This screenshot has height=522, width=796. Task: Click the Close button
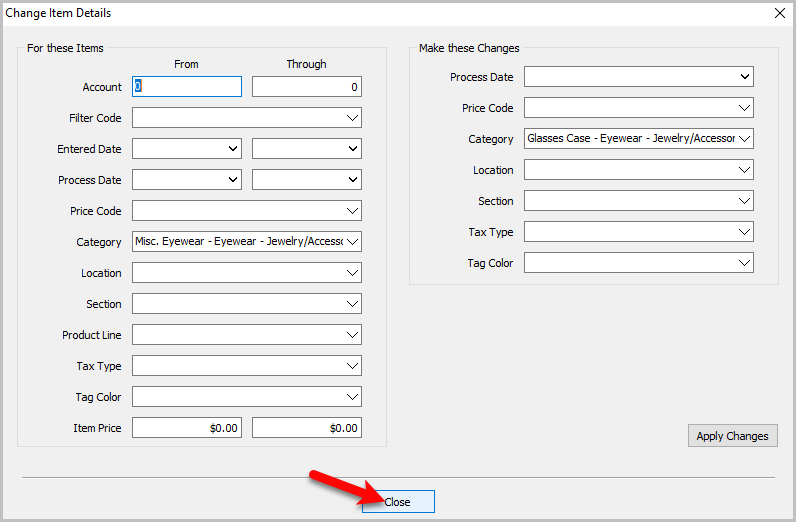(x=398, y=502)
